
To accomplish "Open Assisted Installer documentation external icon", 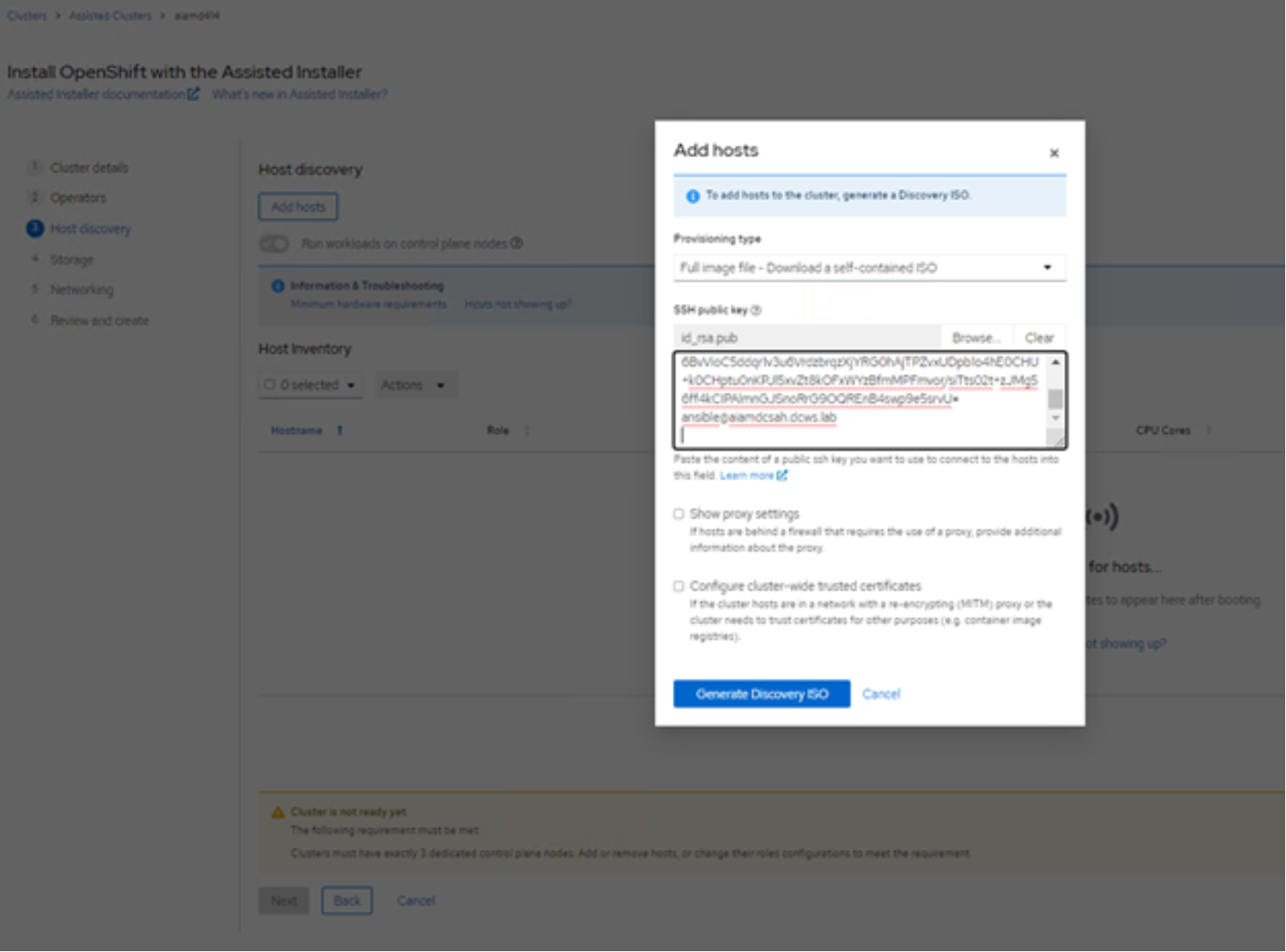I will [x=194, y=95].
